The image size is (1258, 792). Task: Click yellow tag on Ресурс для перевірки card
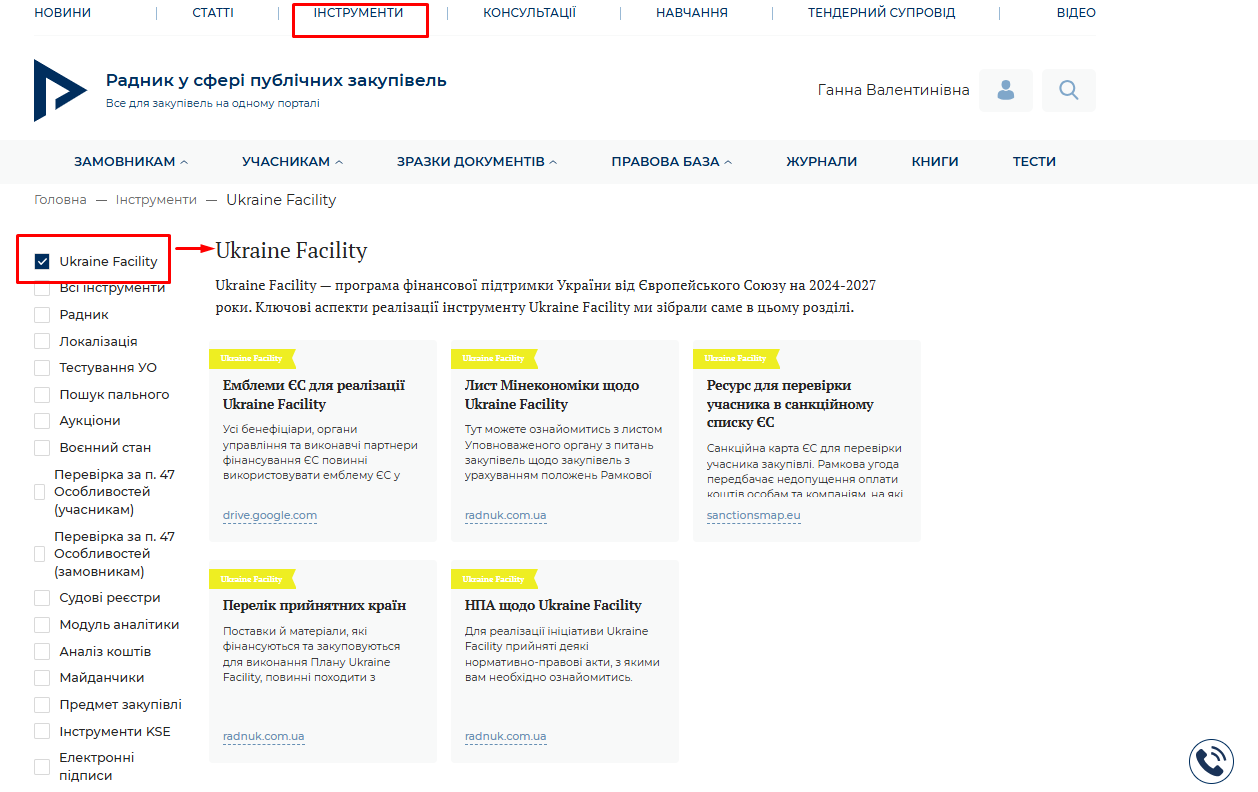tap(736, 358)
